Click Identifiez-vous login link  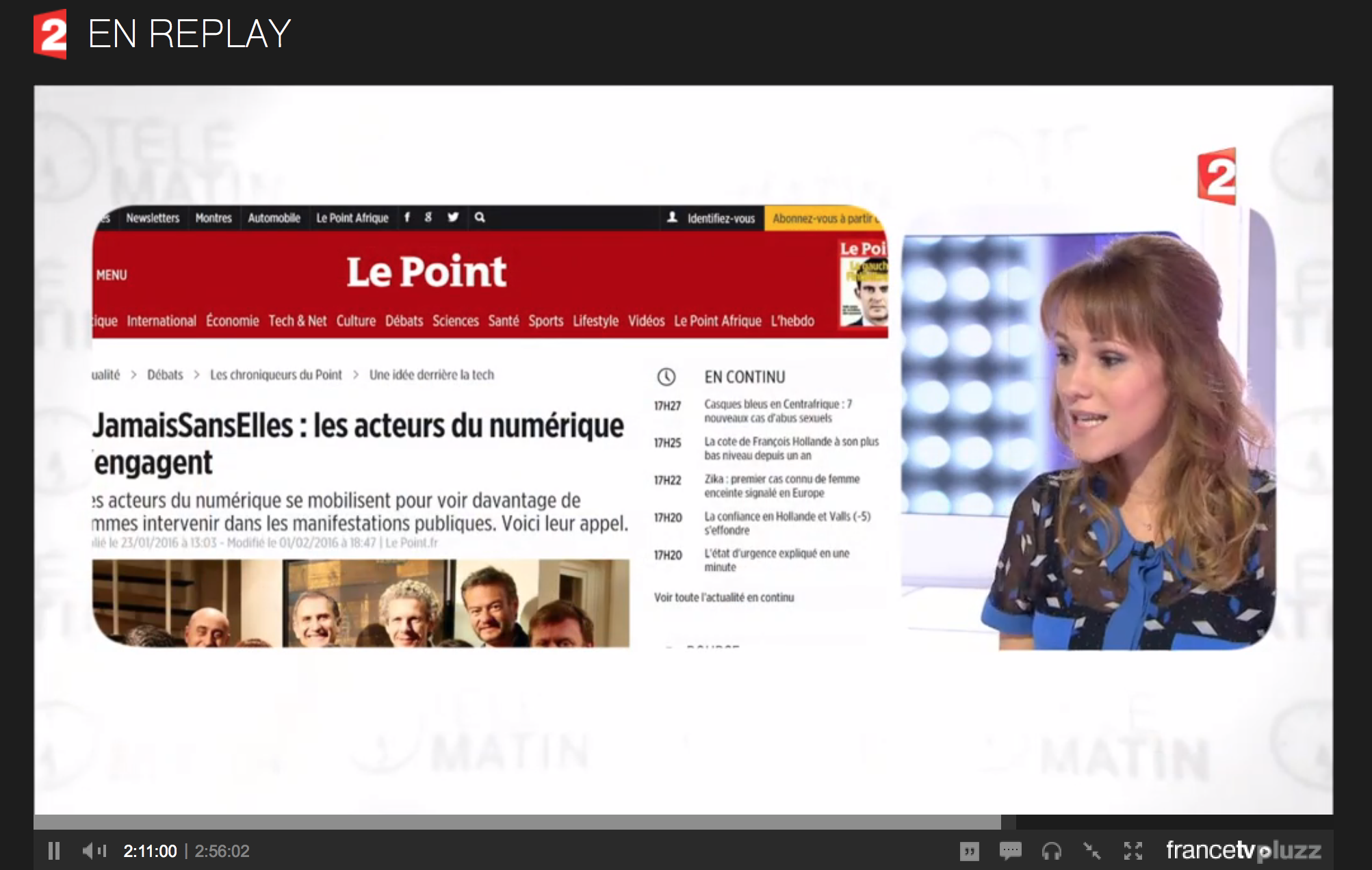pyautogui.click(x=711, y=218)
